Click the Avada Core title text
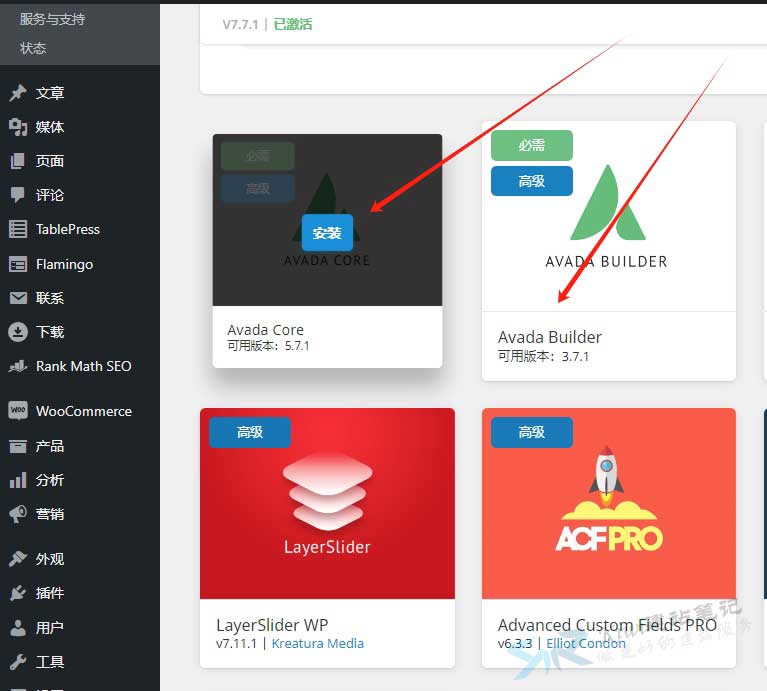This screenshot has width=767, height=691. pyautogui.click(x=266, y=330)
